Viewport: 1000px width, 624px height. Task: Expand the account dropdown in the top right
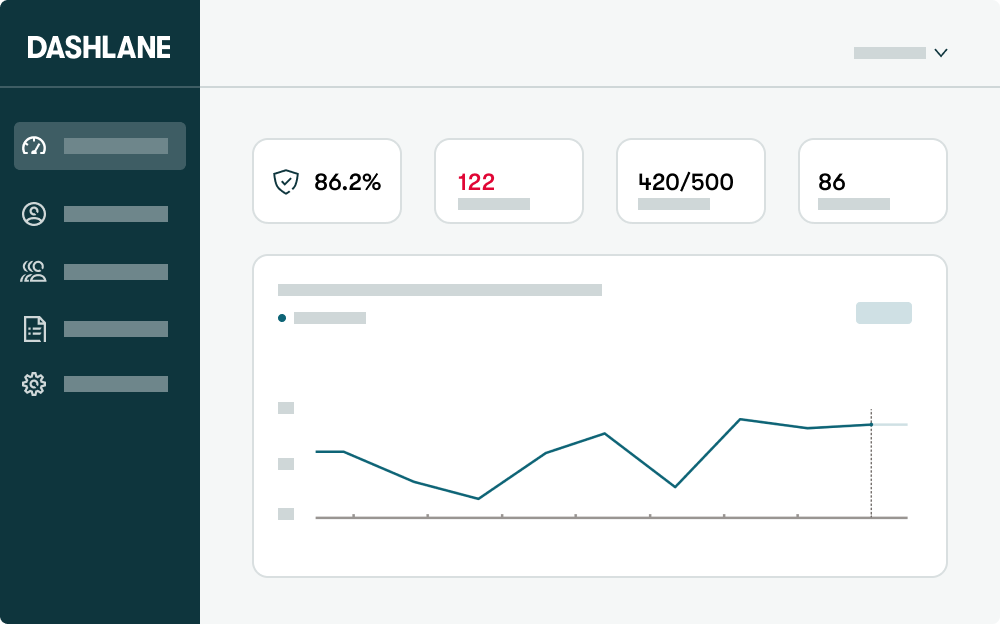click(900, 53)
